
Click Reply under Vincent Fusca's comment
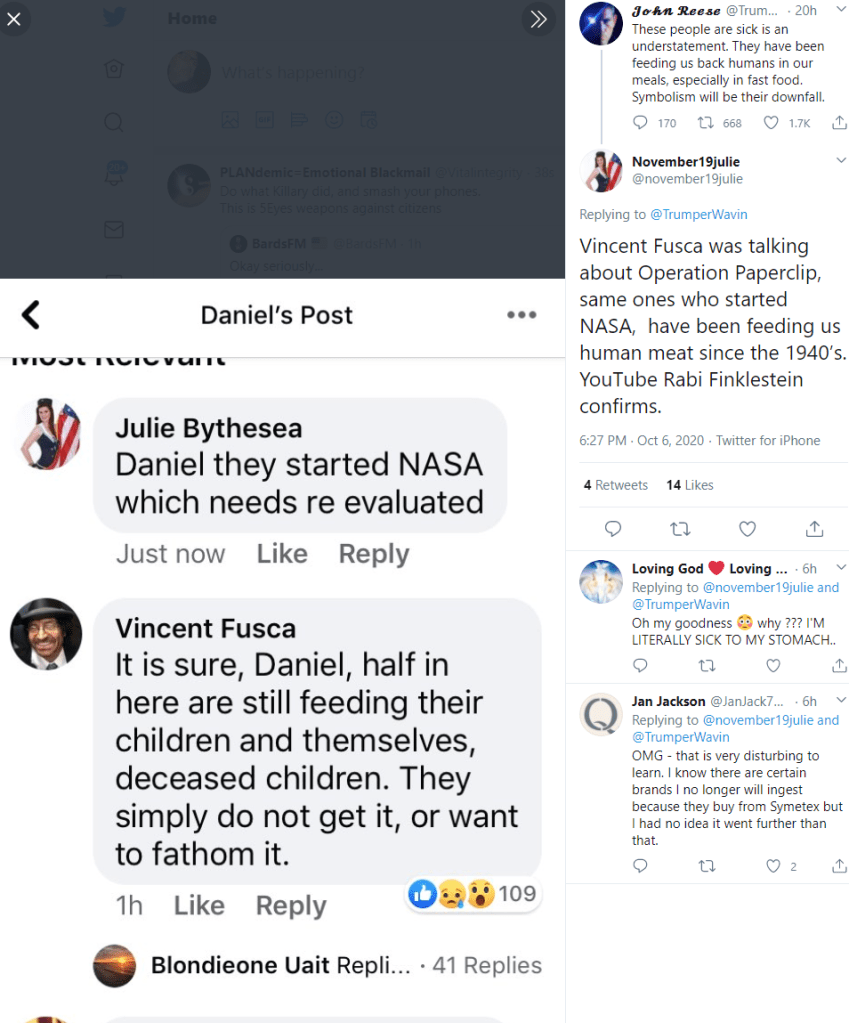tap(291, 905)
